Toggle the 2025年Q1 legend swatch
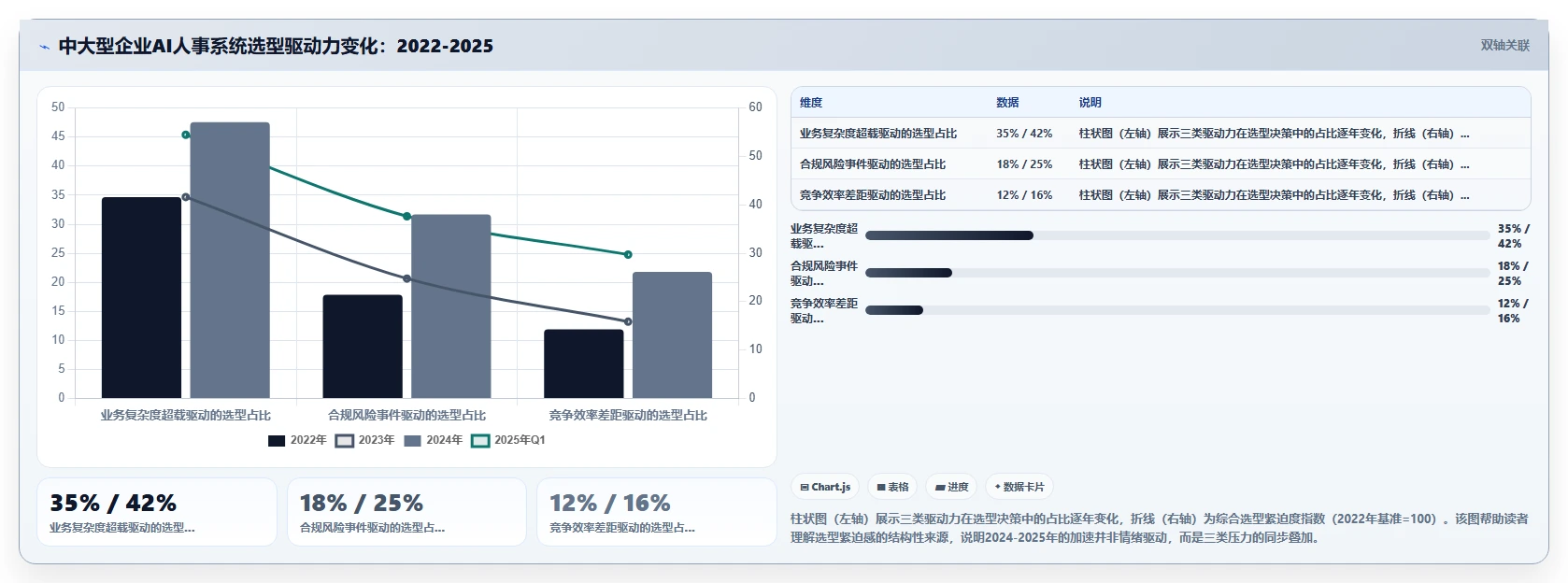1568x583 pixels. [x=480, y=441]
